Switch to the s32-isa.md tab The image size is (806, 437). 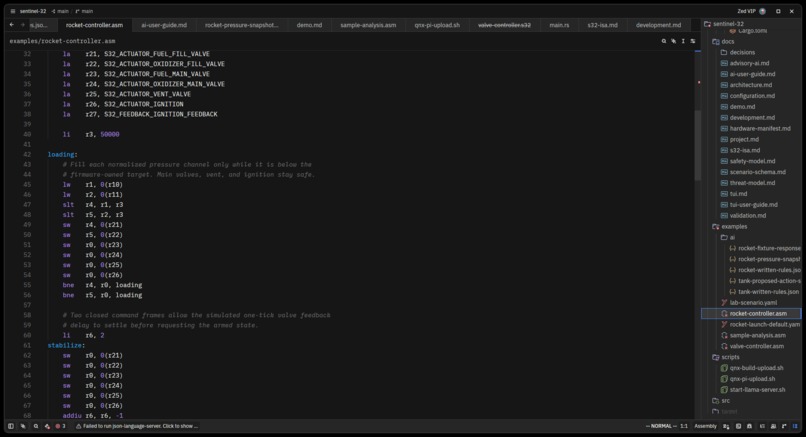[x=602, y=25]
